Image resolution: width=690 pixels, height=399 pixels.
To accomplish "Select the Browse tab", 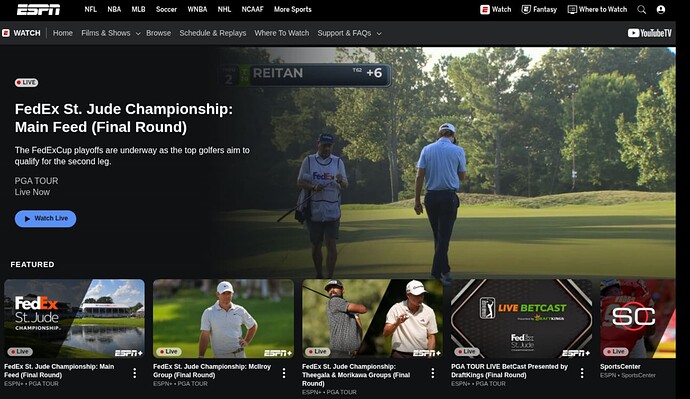I will [x=158, y=33].
